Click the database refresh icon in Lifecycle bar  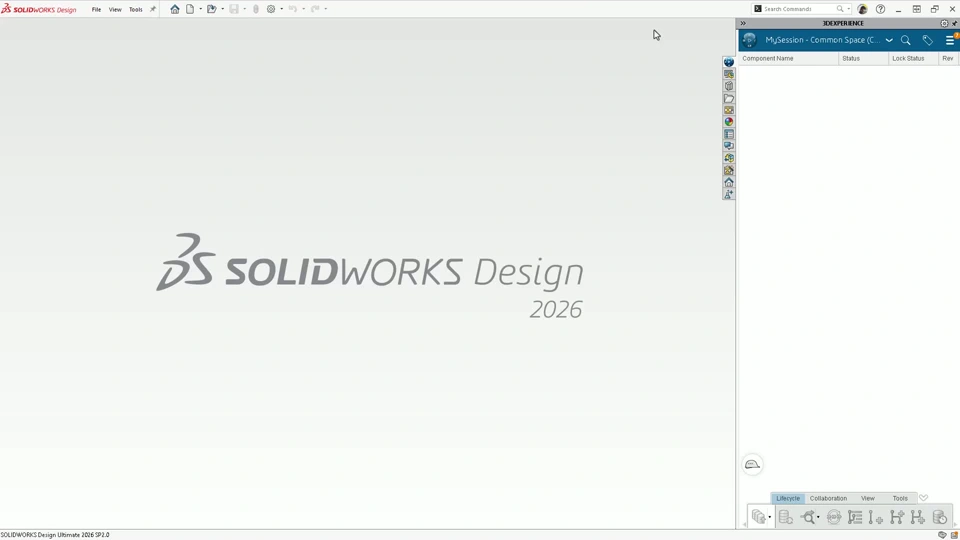786,517
